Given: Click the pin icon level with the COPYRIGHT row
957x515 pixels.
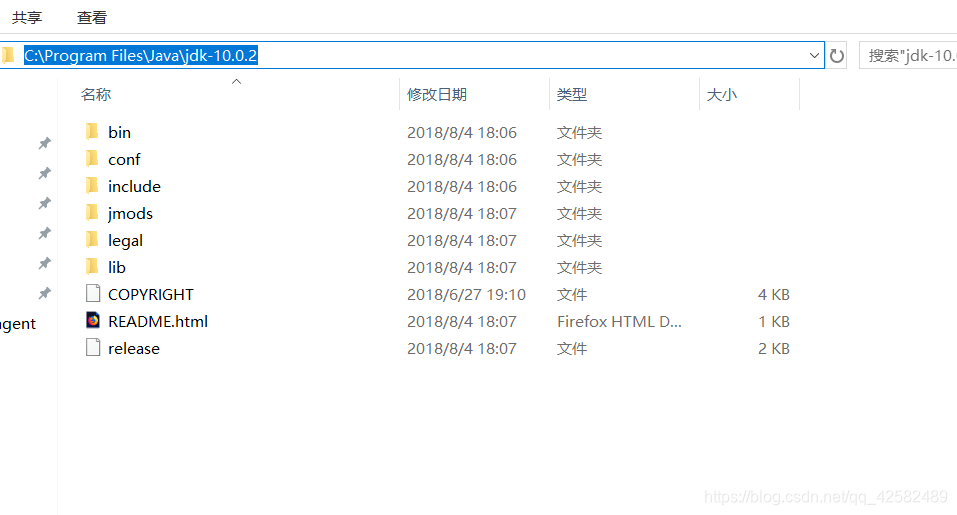Looking at the screenshot, I should [x=45, y=294].
